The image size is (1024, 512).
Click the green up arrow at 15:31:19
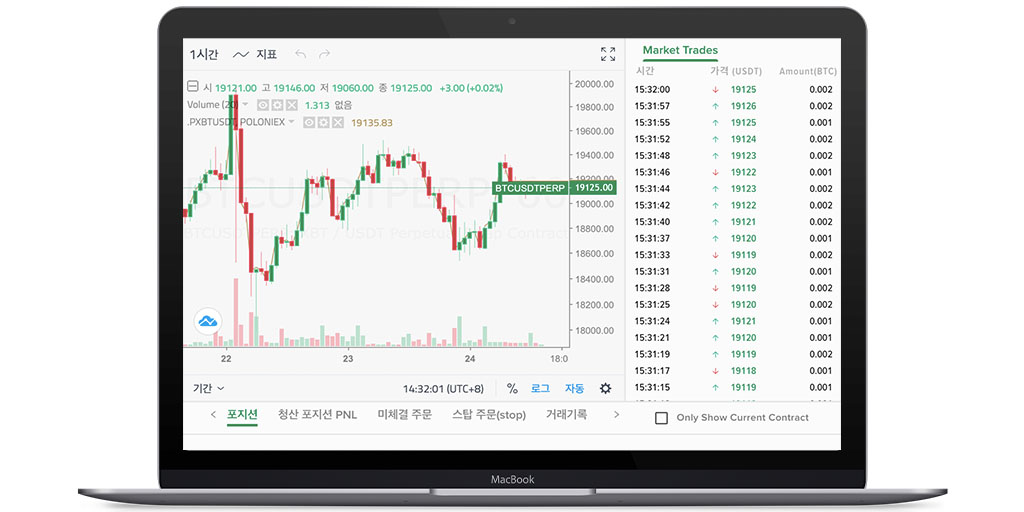pyautogui.click(x=715, y=354)
